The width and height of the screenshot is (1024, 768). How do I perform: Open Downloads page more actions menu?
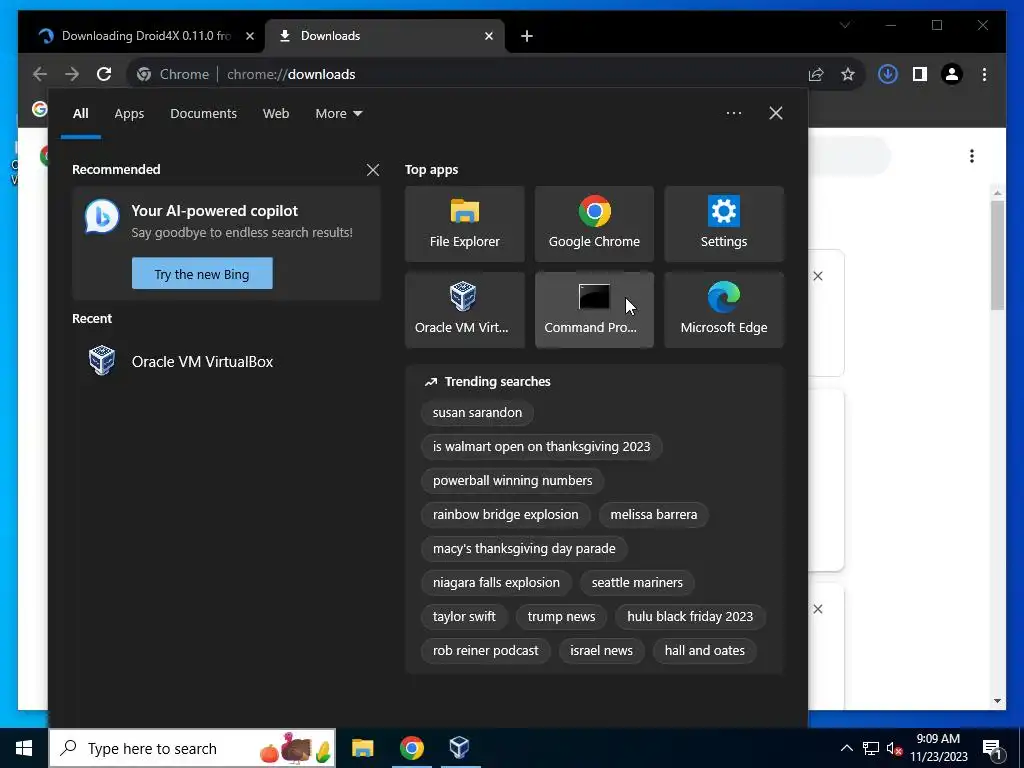972,156
